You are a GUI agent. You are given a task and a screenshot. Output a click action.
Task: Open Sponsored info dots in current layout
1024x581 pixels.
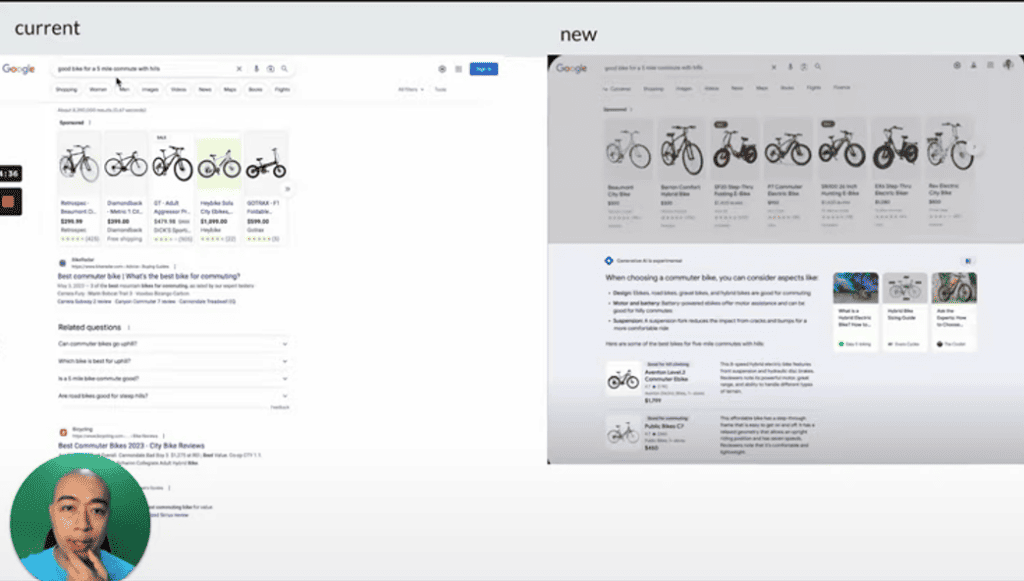[x=89, y=123]
